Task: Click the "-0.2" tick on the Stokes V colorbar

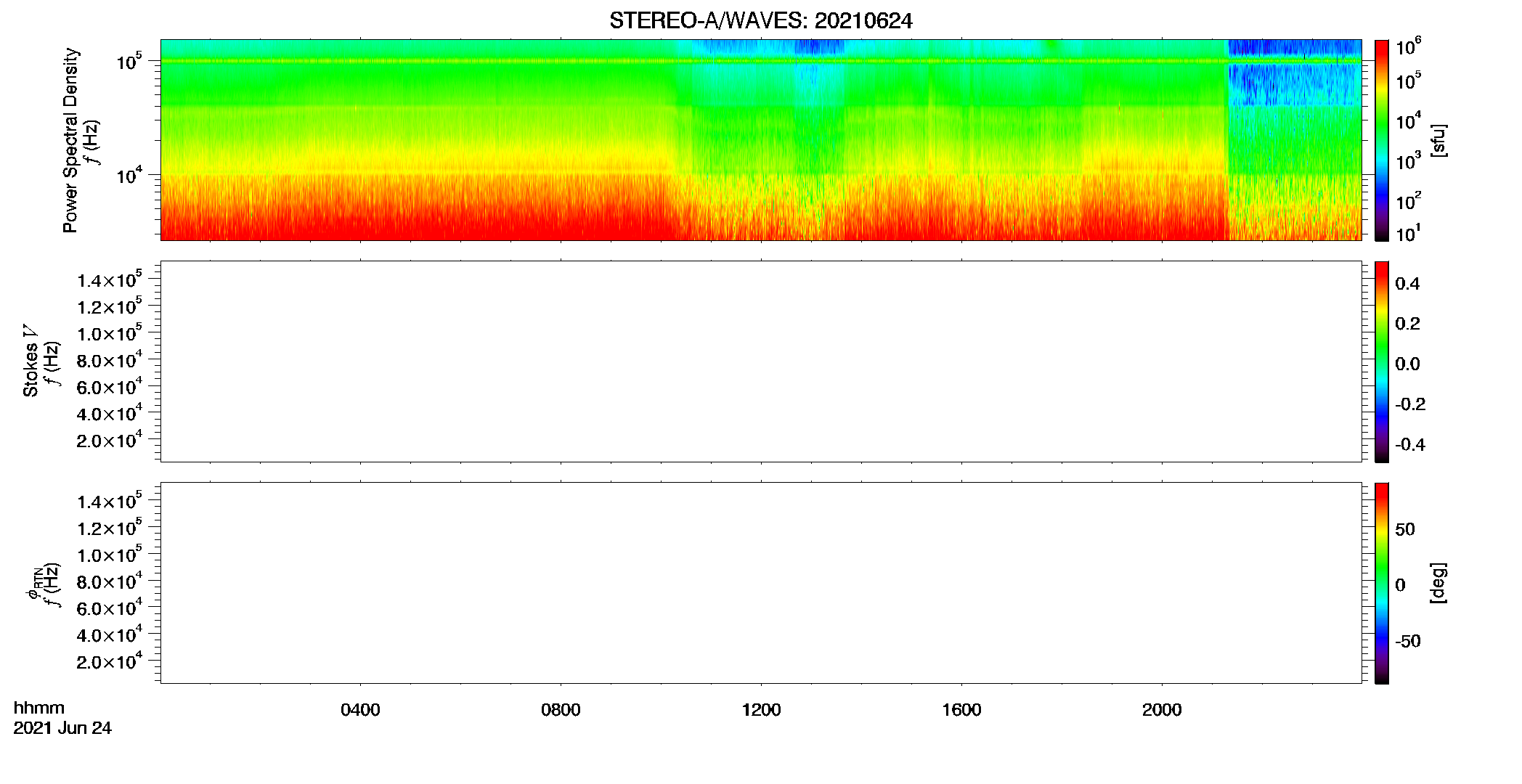Action: [x=1410, y=404]
